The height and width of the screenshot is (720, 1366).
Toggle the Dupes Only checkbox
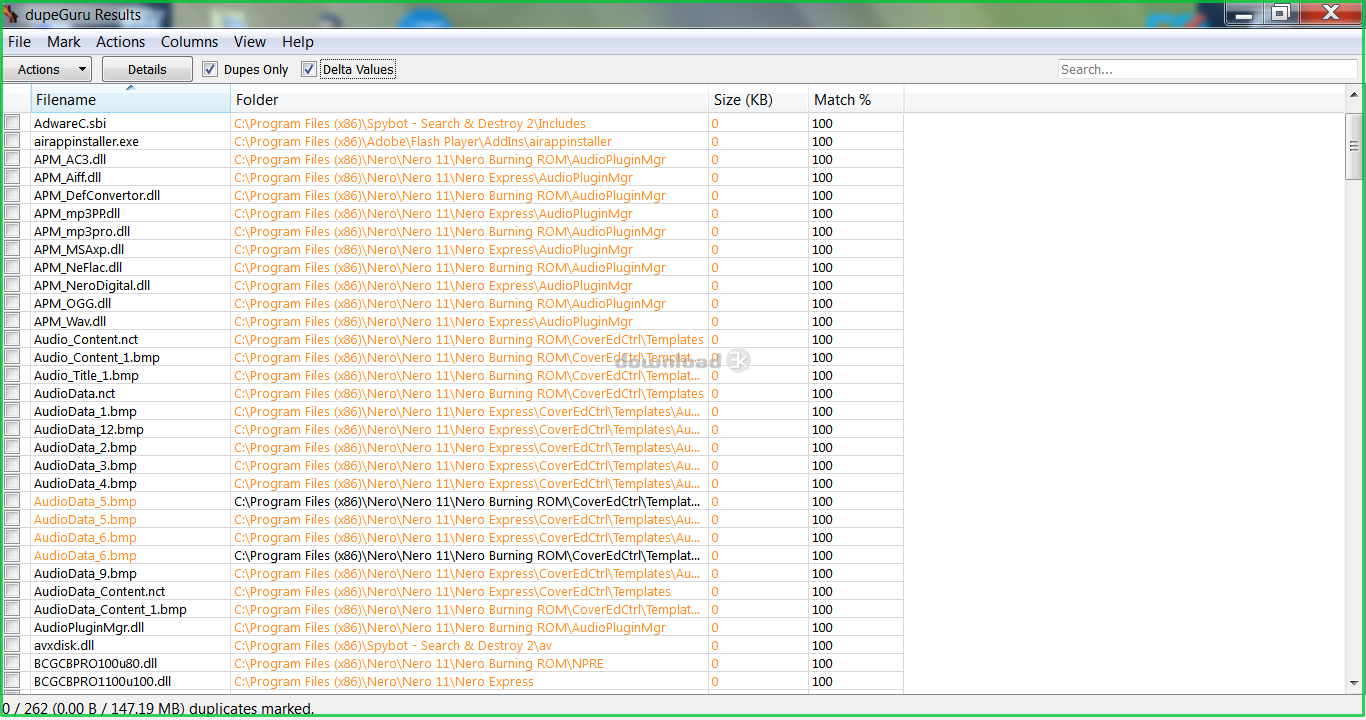click(x=210, y=69)
